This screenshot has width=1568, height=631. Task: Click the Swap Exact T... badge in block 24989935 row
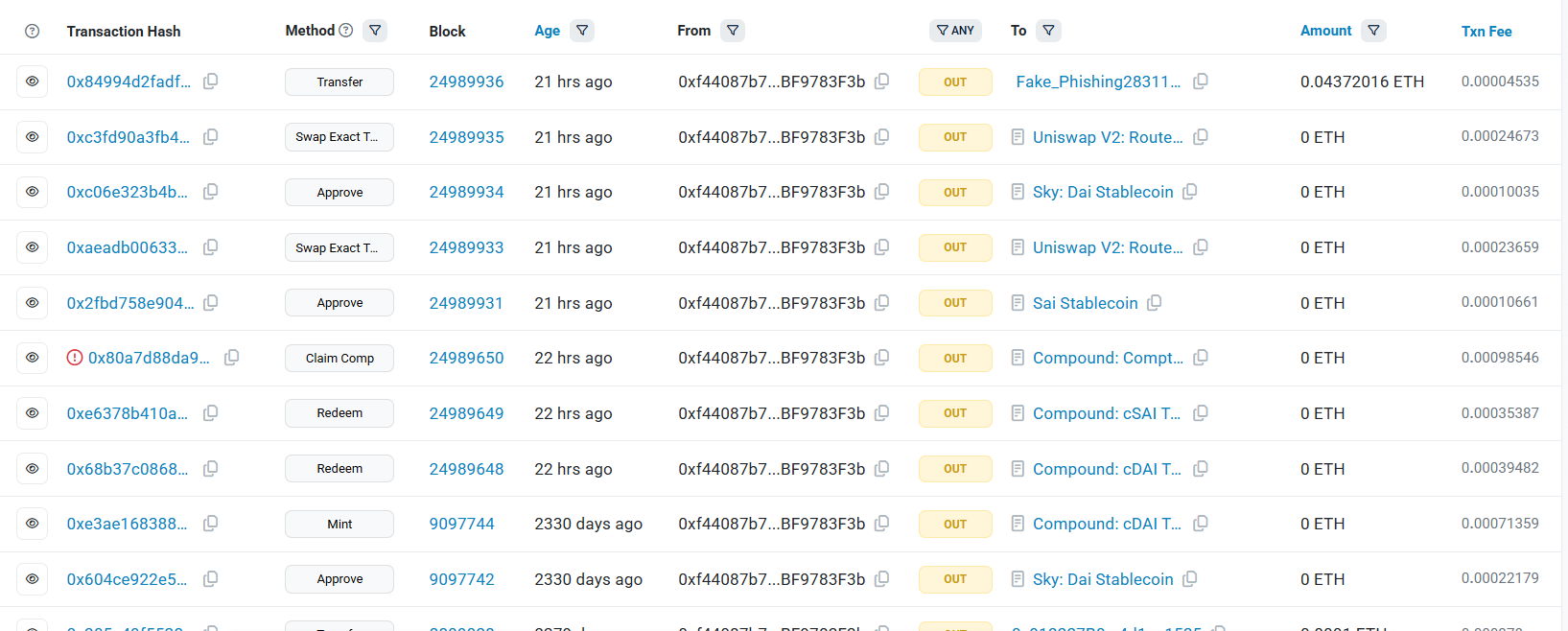[x=339, y=137]
